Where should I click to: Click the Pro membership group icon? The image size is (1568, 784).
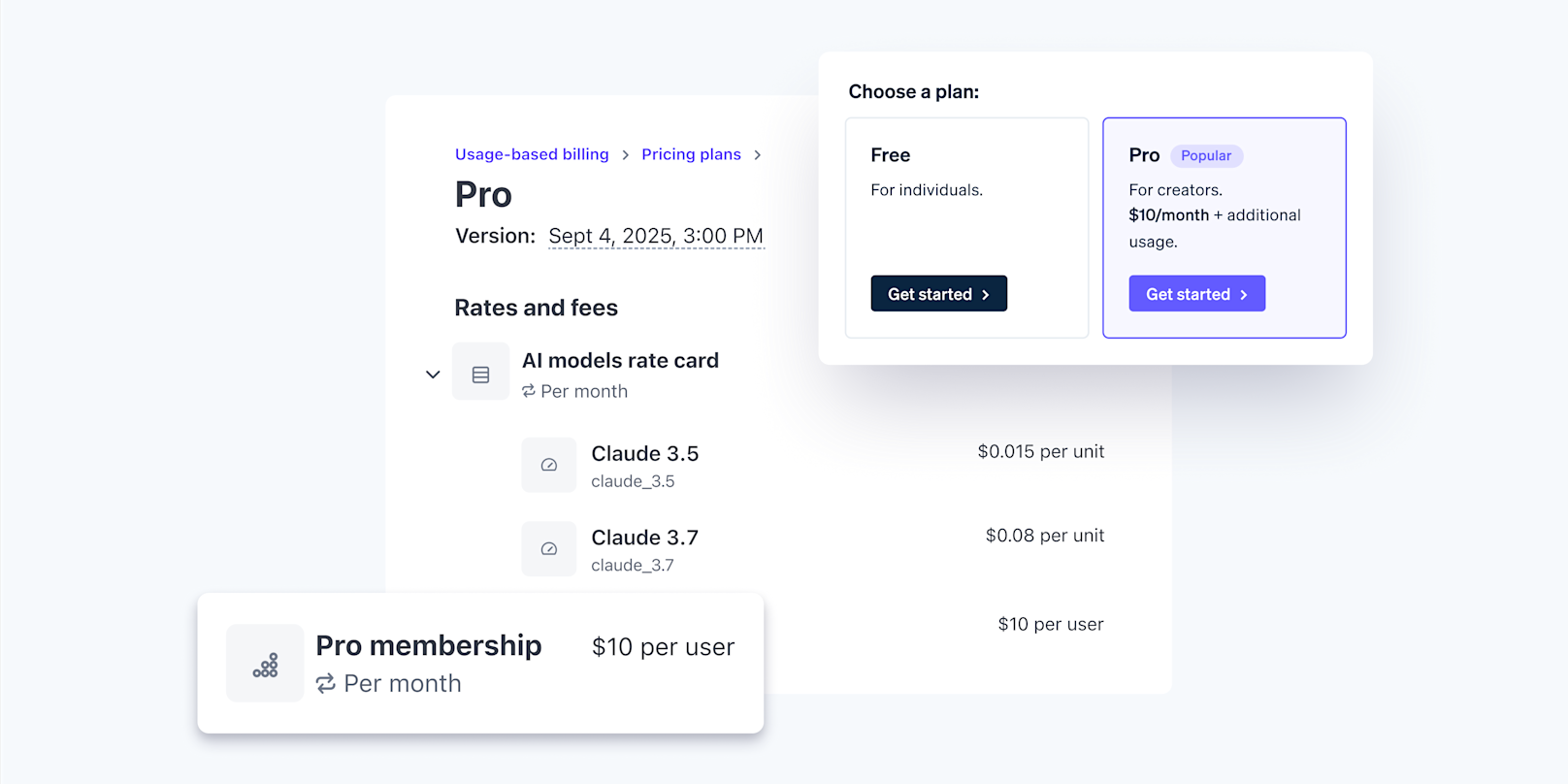(264, 663)
